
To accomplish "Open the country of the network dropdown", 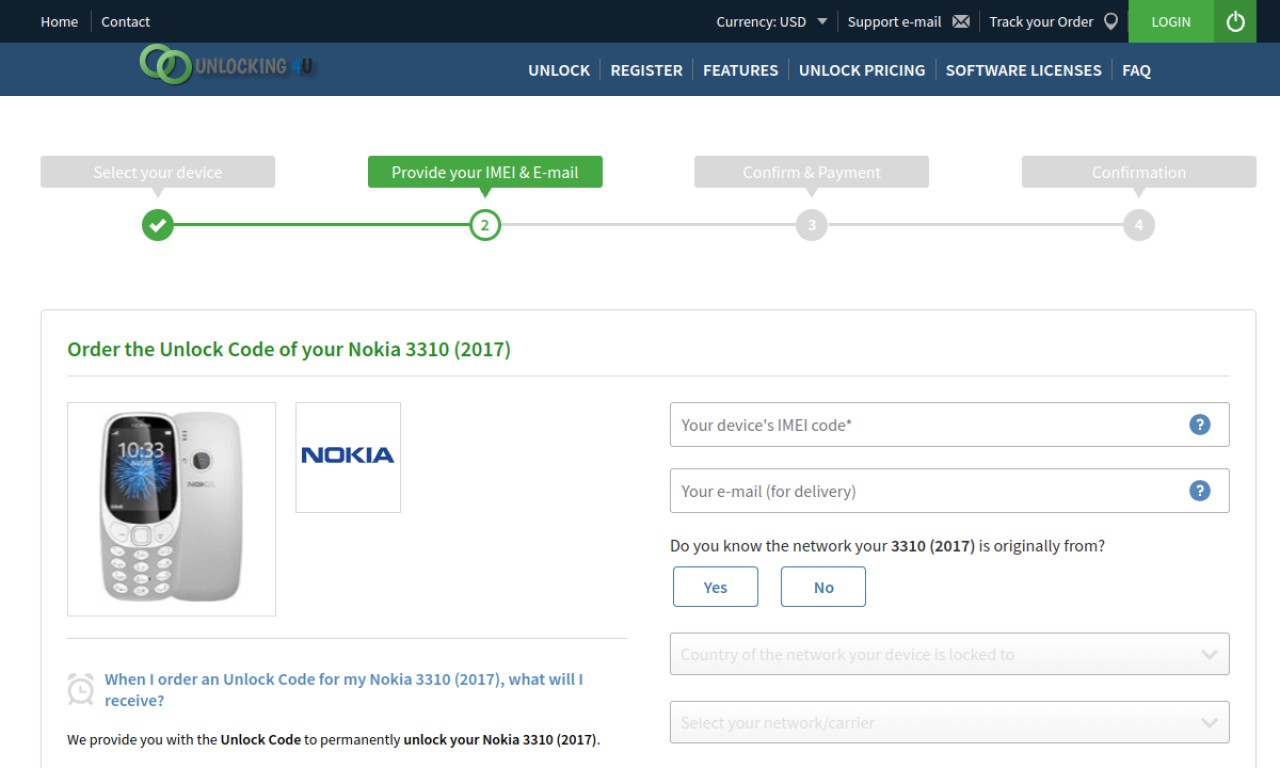I will [949, 655].
